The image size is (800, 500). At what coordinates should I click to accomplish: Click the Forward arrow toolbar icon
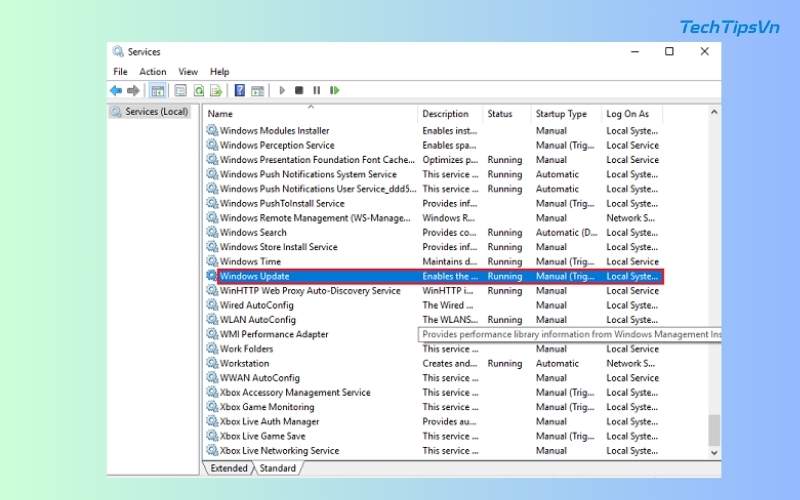133,91
